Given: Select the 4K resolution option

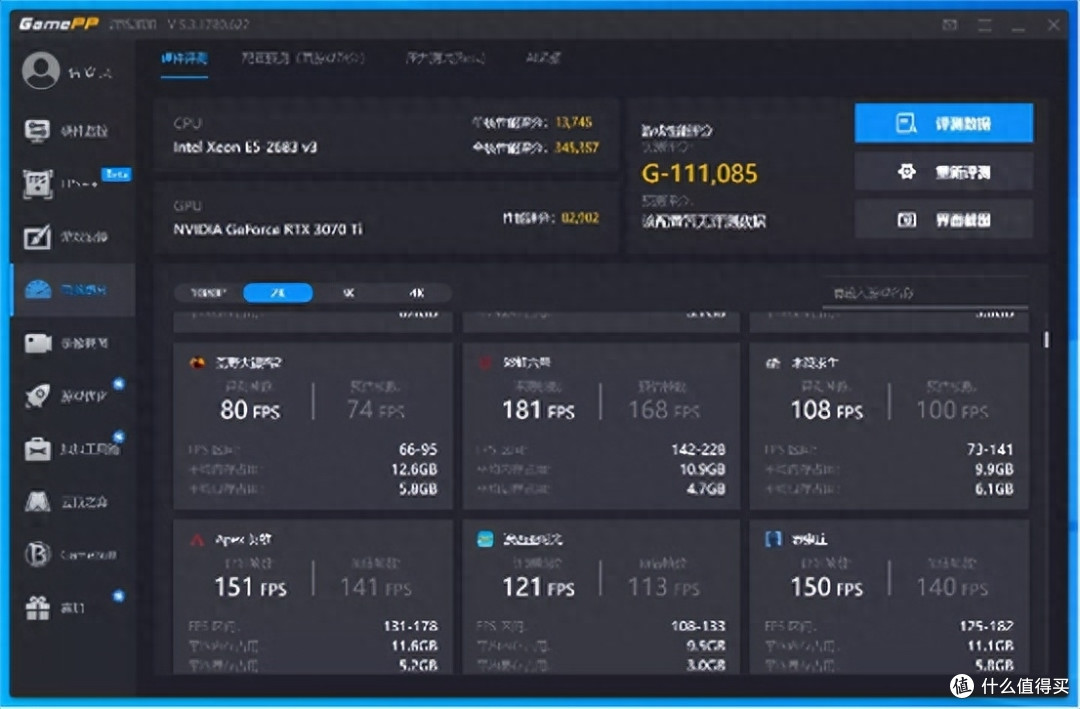Looking at the screenshot, I should coord(417,293).
